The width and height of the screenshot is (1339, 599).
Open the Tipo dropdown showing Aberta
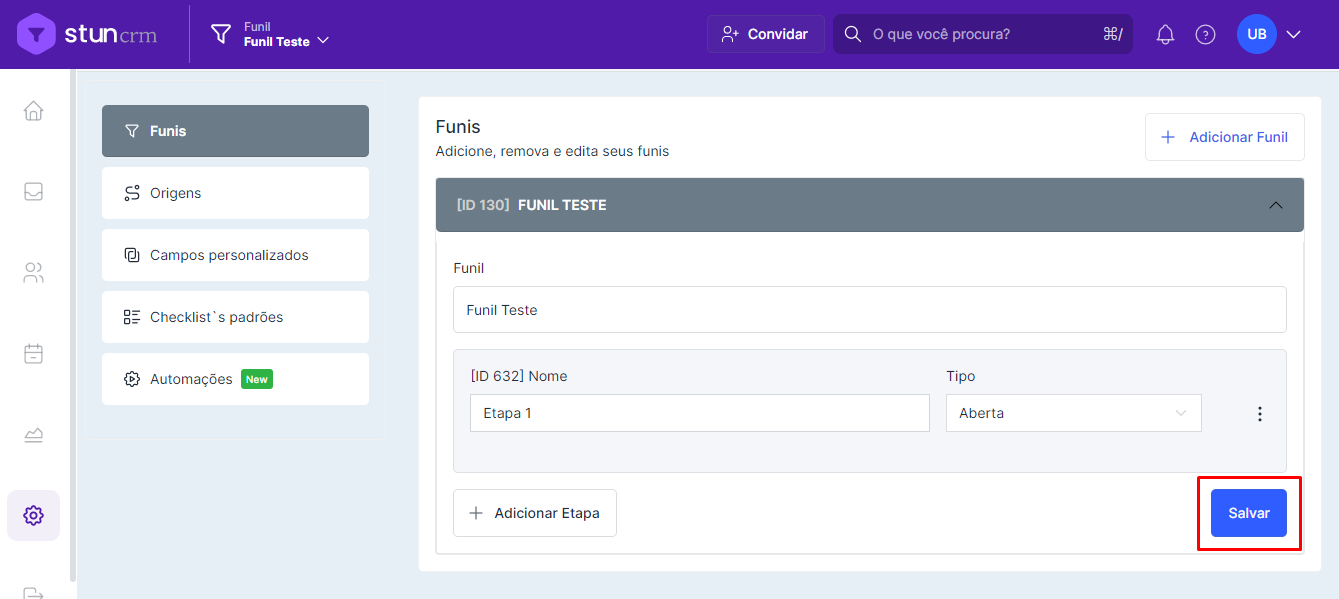[x=1073, y=413]
